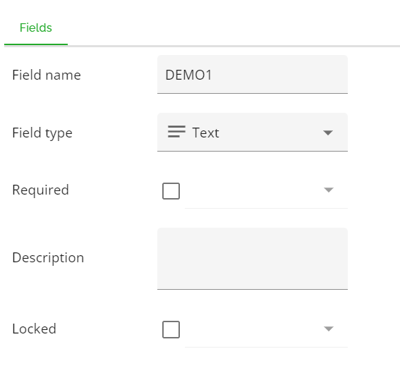Image resolution: width=400 pixels, height=392 pixels.
Task: Click the empty Locked selection field
Action: (266, 329)
